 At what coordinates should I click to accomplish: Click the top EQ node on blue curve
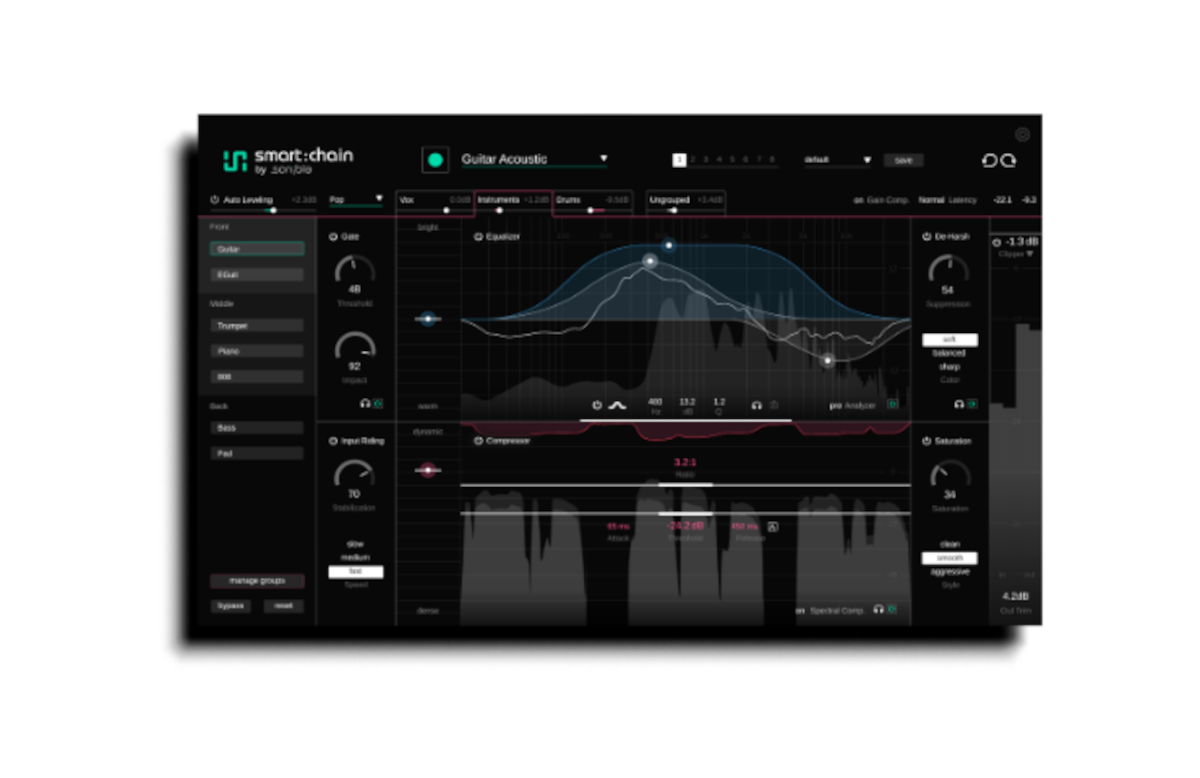click(x=669, y=245)
